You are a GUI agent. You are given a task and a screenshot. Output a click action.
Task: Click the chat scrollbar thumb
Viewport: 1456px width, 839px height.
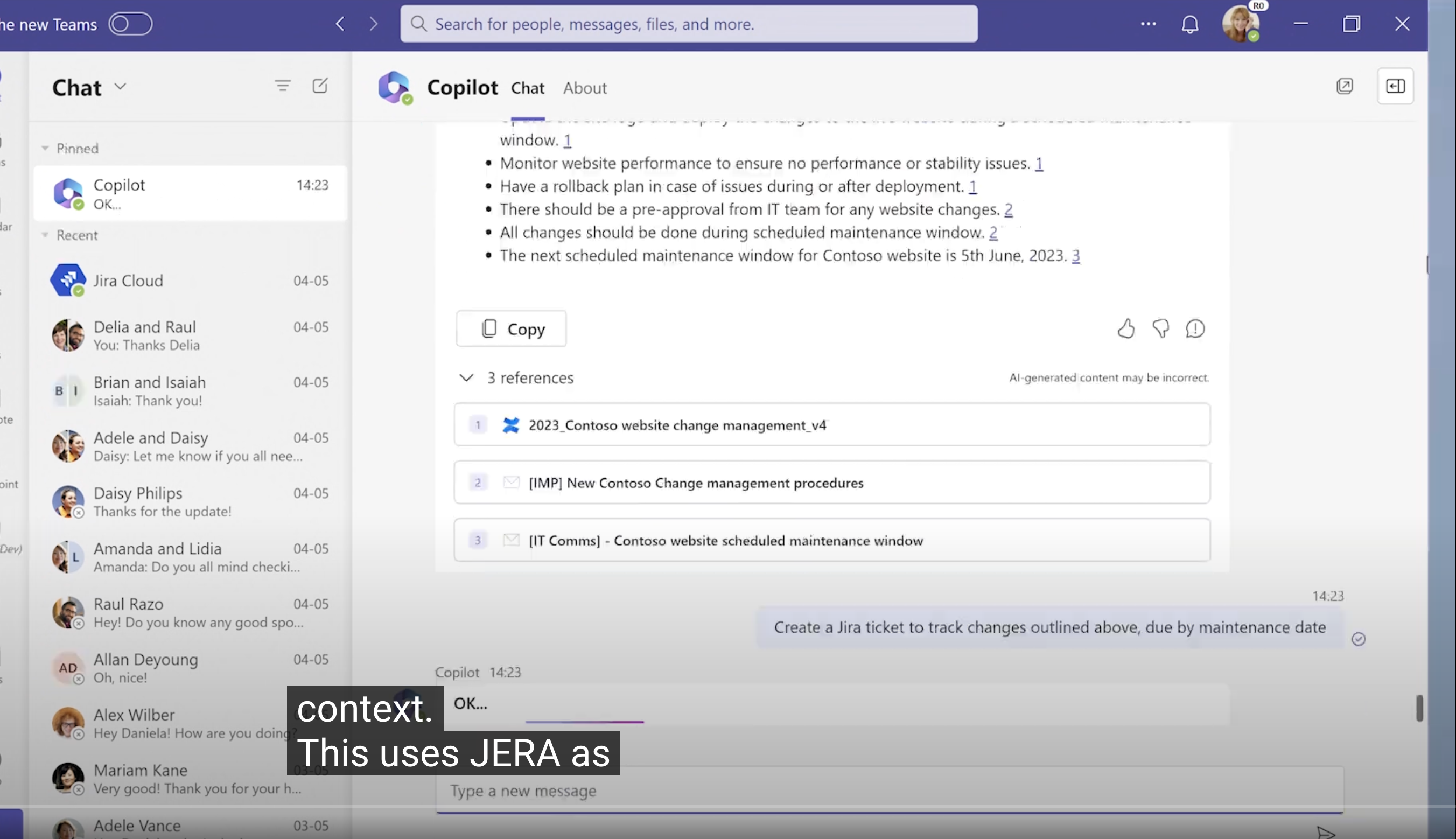click(x=1420, y=708)
